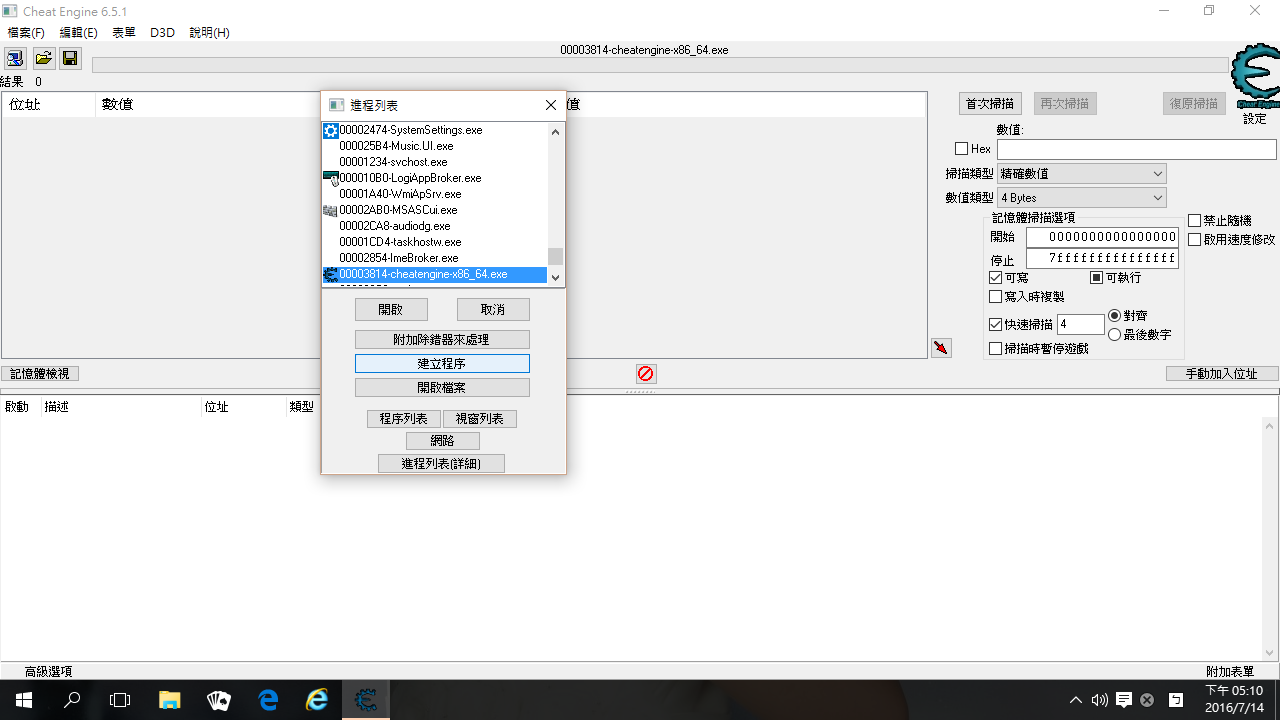This screenshot has height=720, width=1280.
Task: Click Cheat Engine taskbar icon
Action: pyautogui.click(x=366, y=700)
